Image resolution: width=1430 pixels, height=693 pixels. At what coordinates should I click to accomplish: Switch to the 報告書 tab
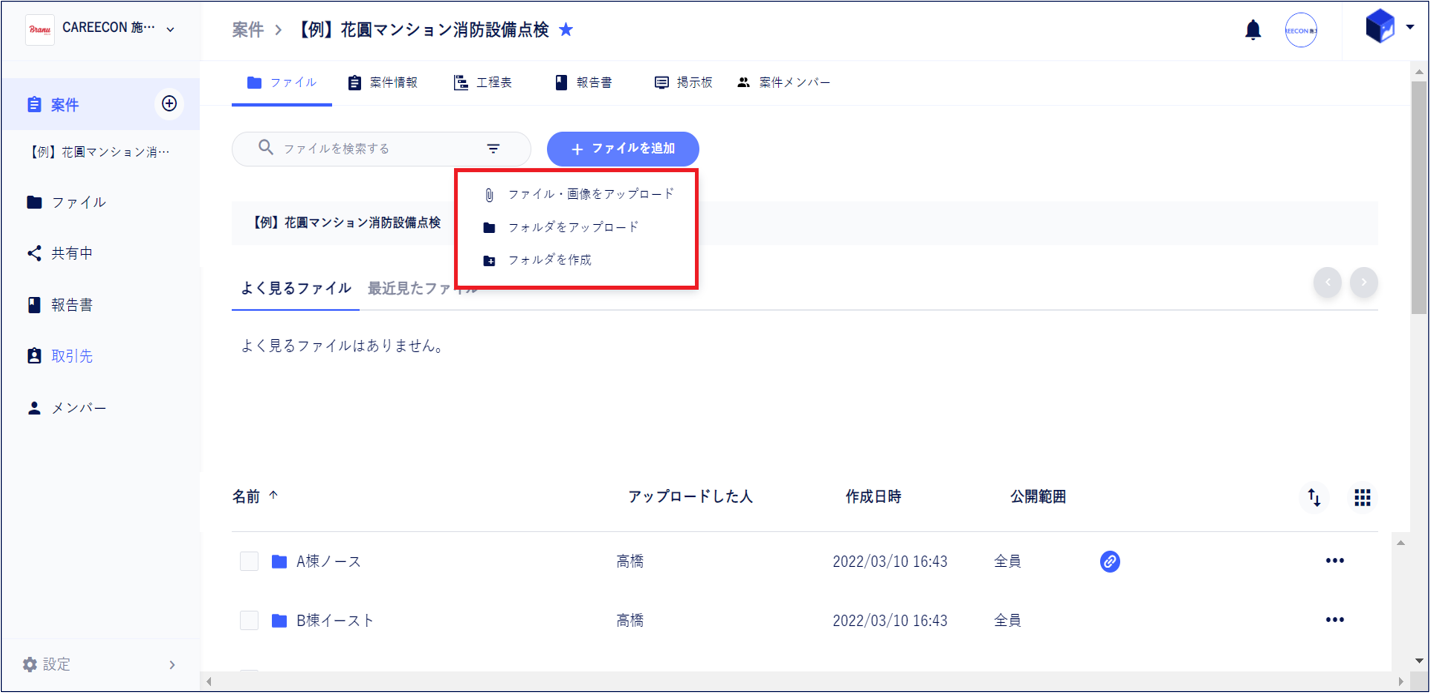tap(583, 83)
